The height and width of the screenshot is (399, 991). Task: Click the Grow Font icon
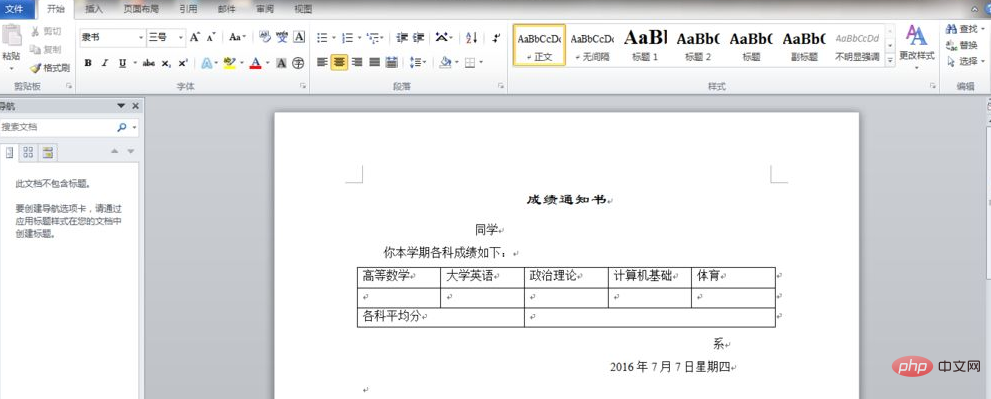[x=195, y=37]
